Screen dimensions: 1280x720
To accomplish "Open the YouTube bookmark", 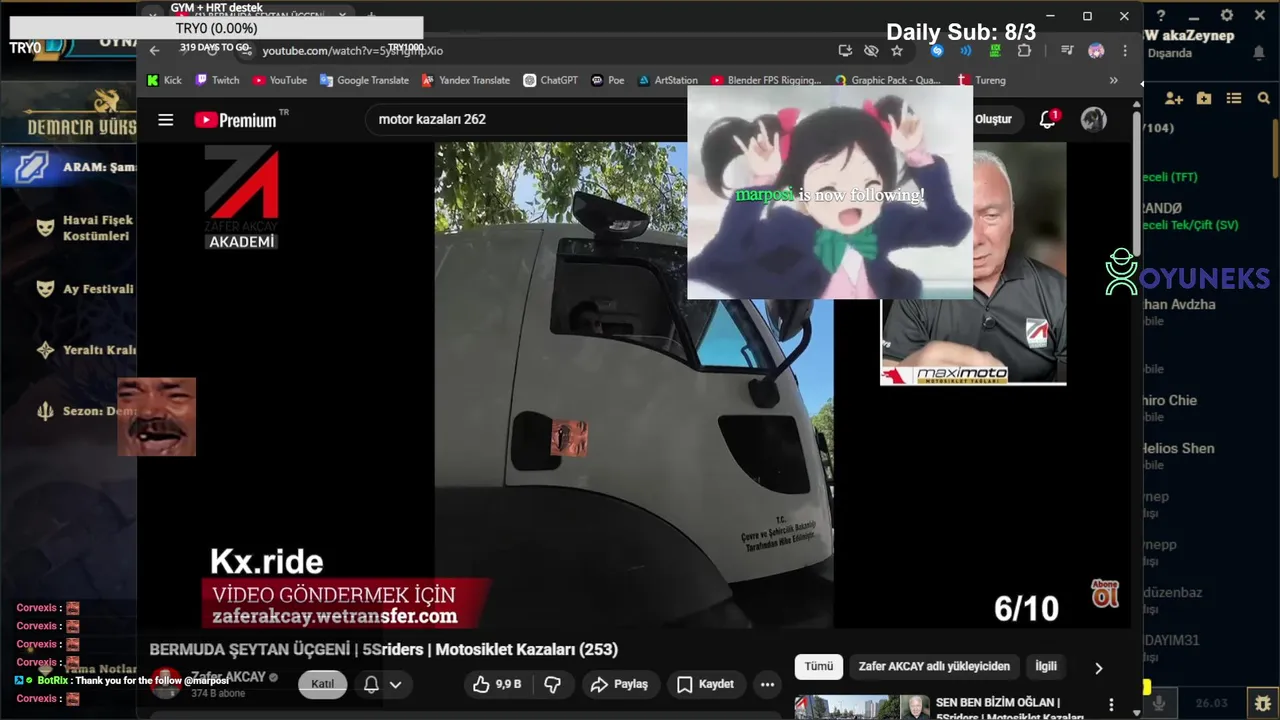I will (x=279, y=80).
